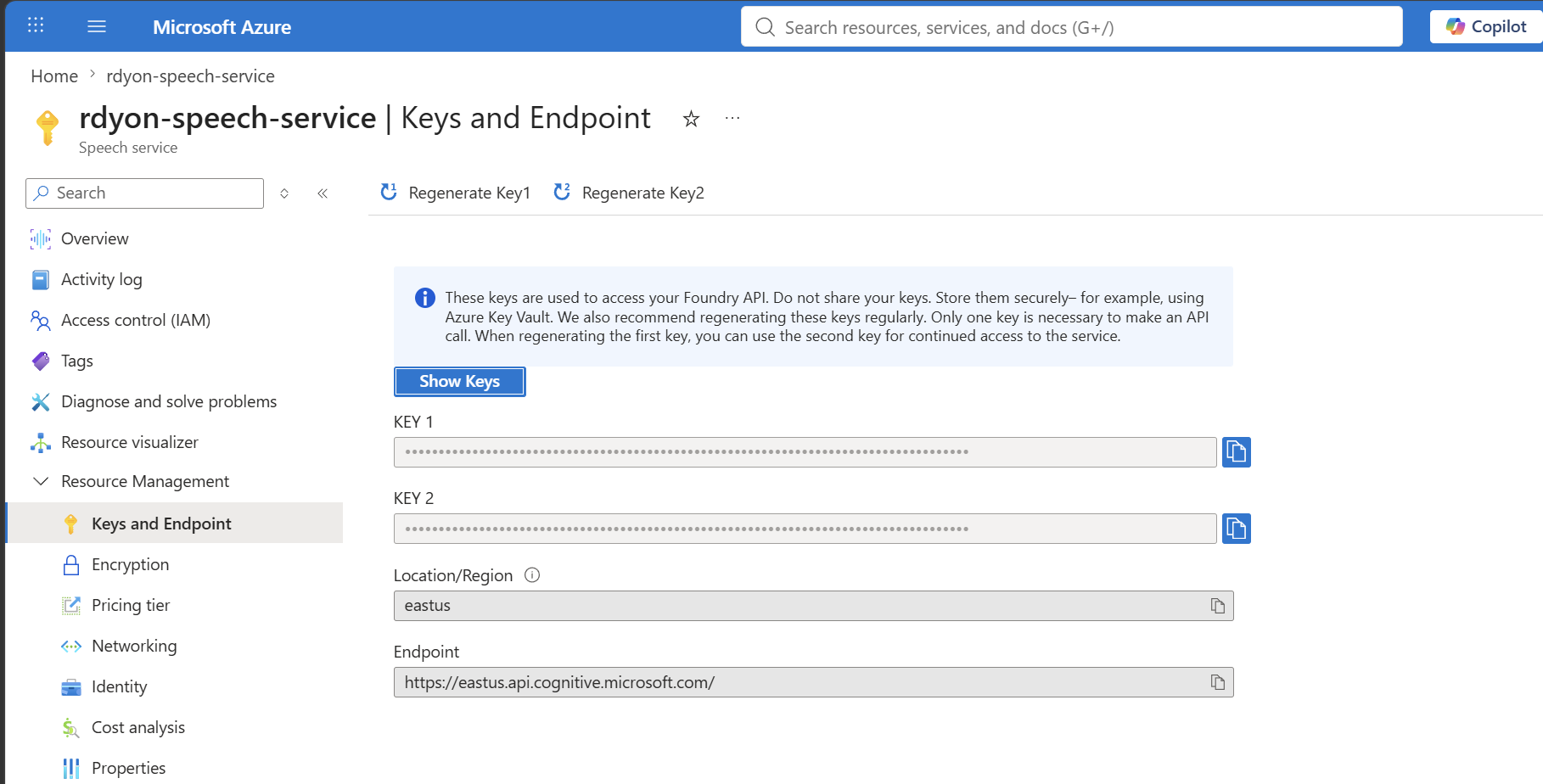Click the Properties bars icon

click(71, 769)
